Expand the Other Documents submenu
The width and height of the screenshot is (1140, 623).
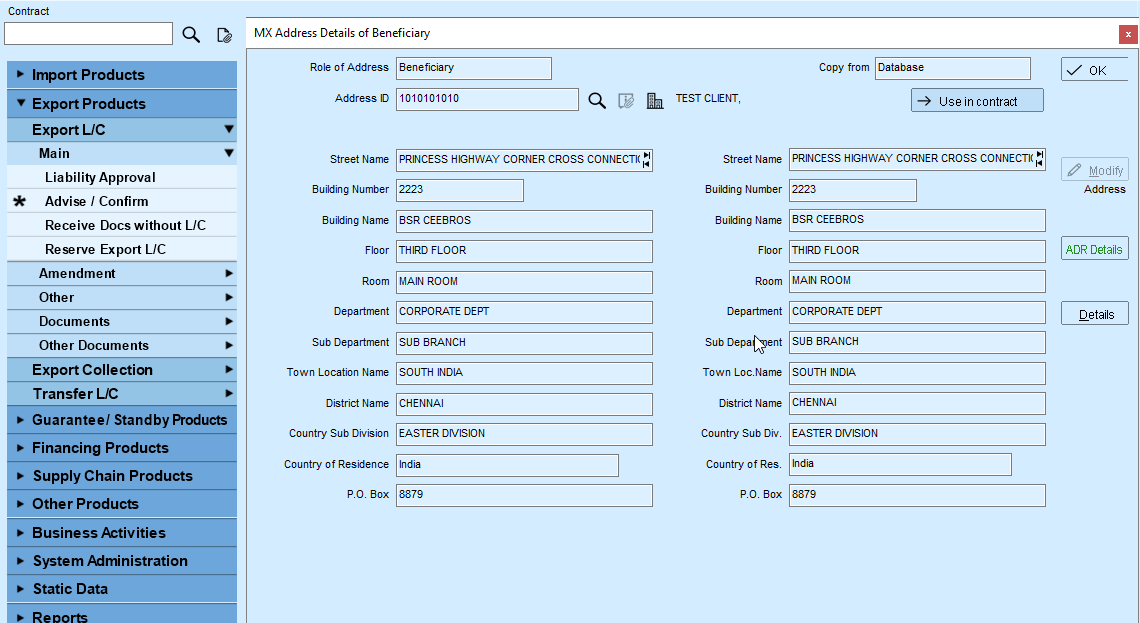click(x=122, y=345)
